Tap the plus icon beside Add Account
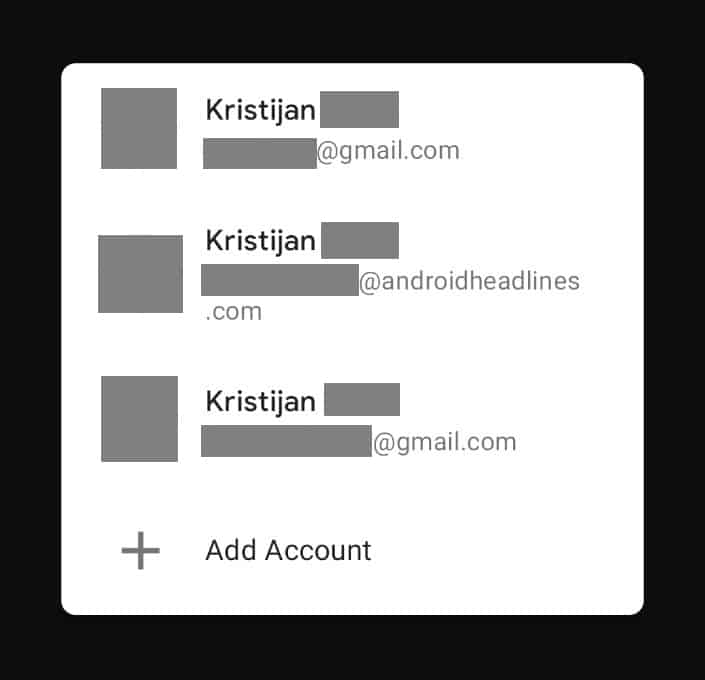The height and width of the screenshot is (680, 705). click(x=140, y=550)
